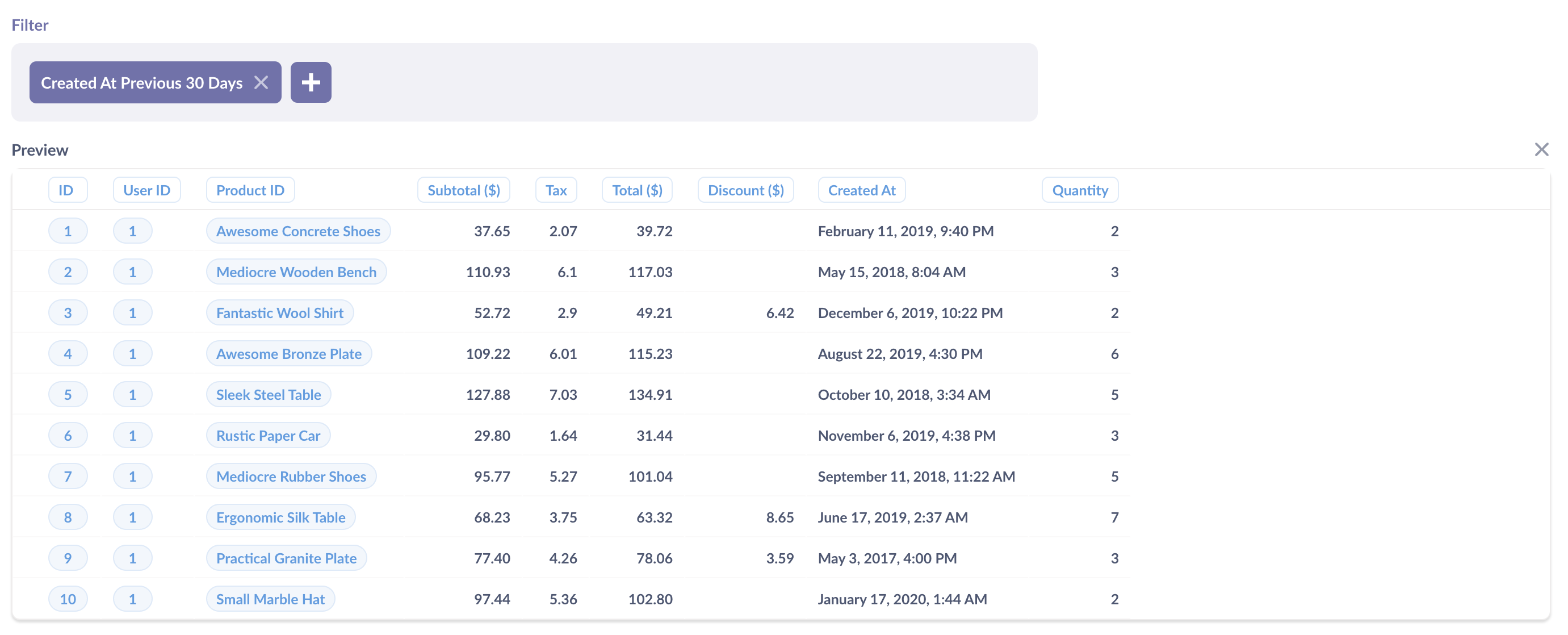Open the Created At column header options
The width and height of the screenshot is (1568, 635).
(x=861, y=189)
